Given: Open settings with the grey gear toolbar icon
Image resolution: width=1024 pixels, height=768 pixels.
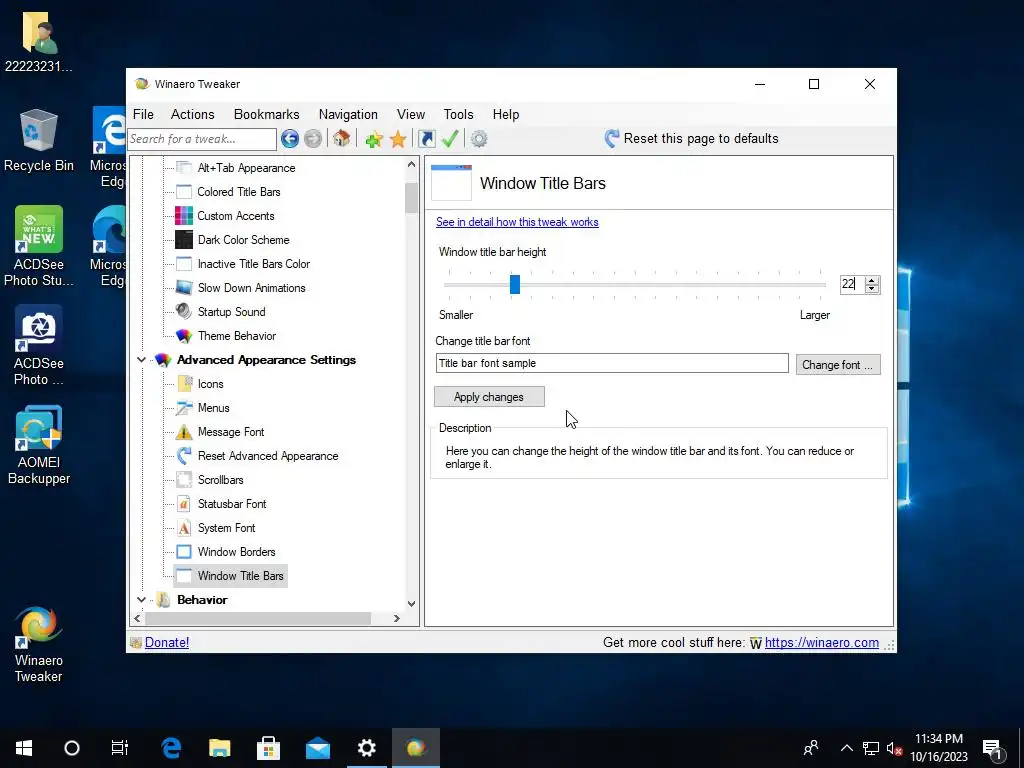Looking at the screenshot, I should click(x=479, y=138).
